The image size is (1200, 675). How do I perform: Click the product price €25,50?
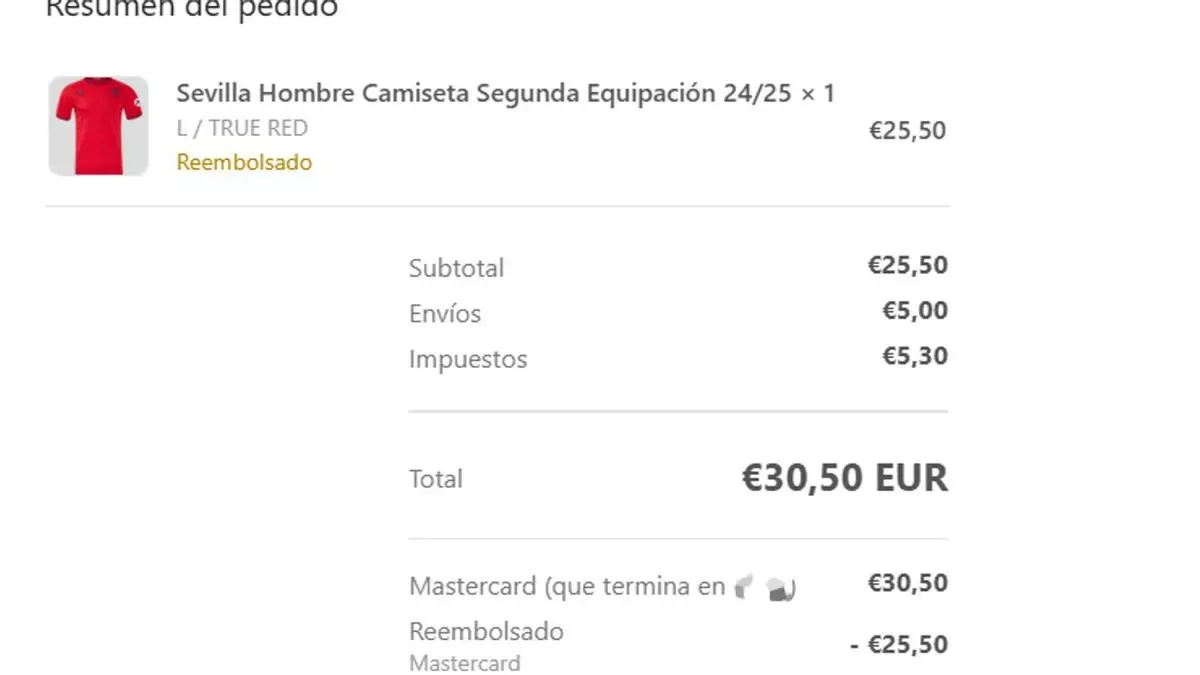(x=907, y=131)
